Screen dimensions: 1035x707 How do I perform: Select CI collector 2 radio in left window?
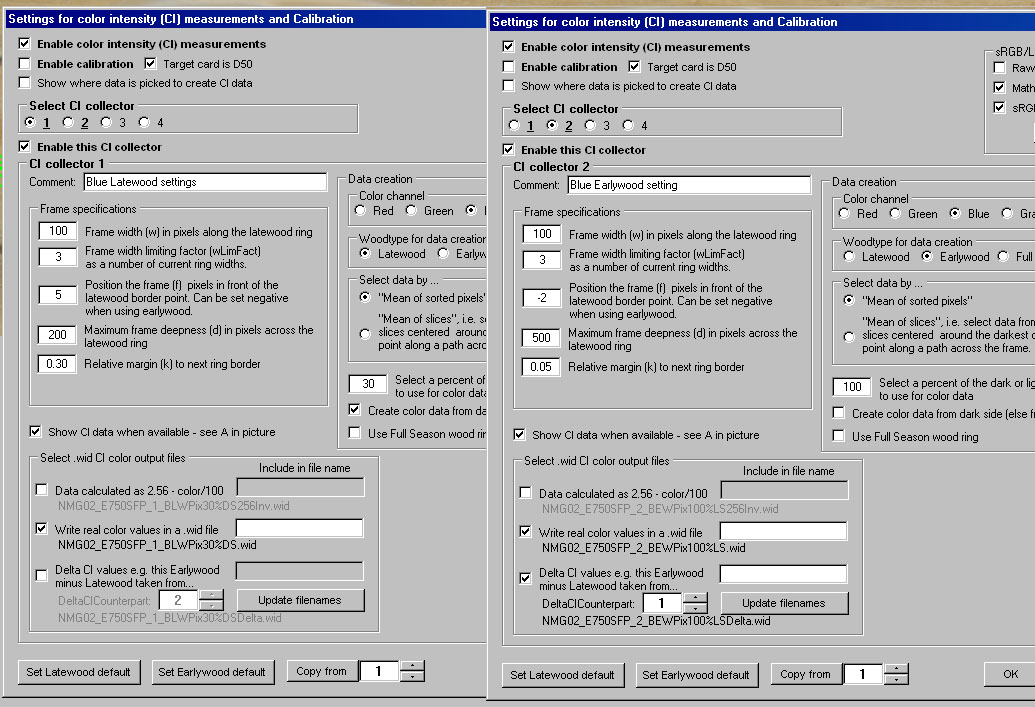(68, 122)
